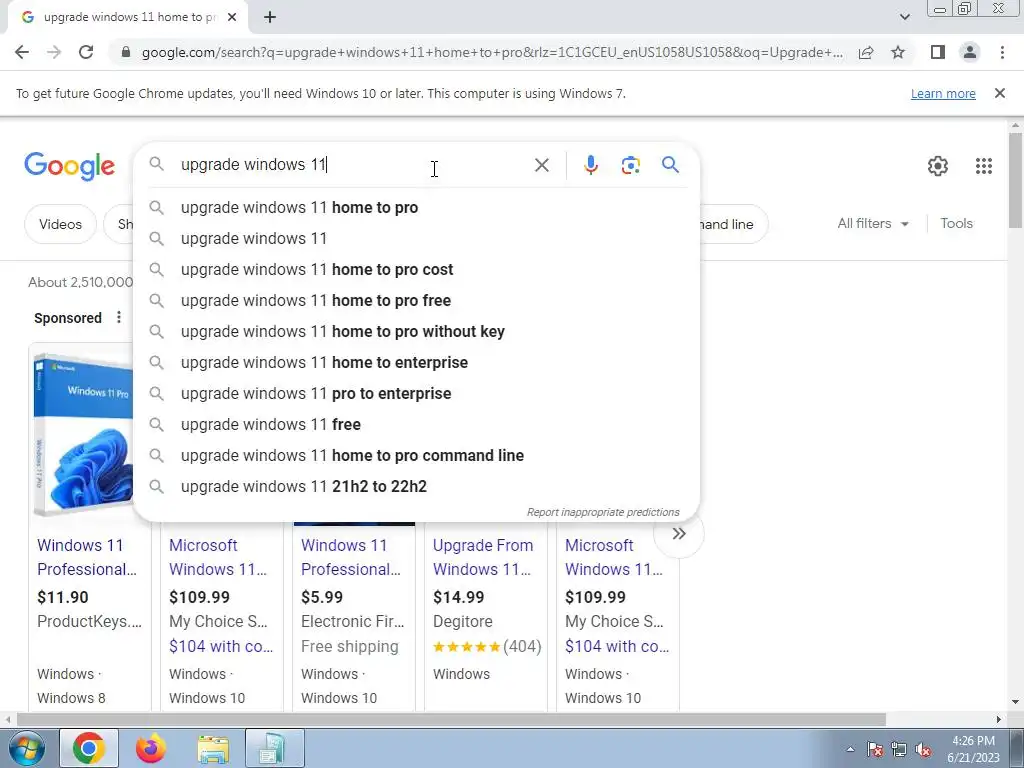Image resolution: width=1024 pixels, height=768 pixels.
Task: Select the plain 'upgrade windows 11' suggestion
Action: 417,238
